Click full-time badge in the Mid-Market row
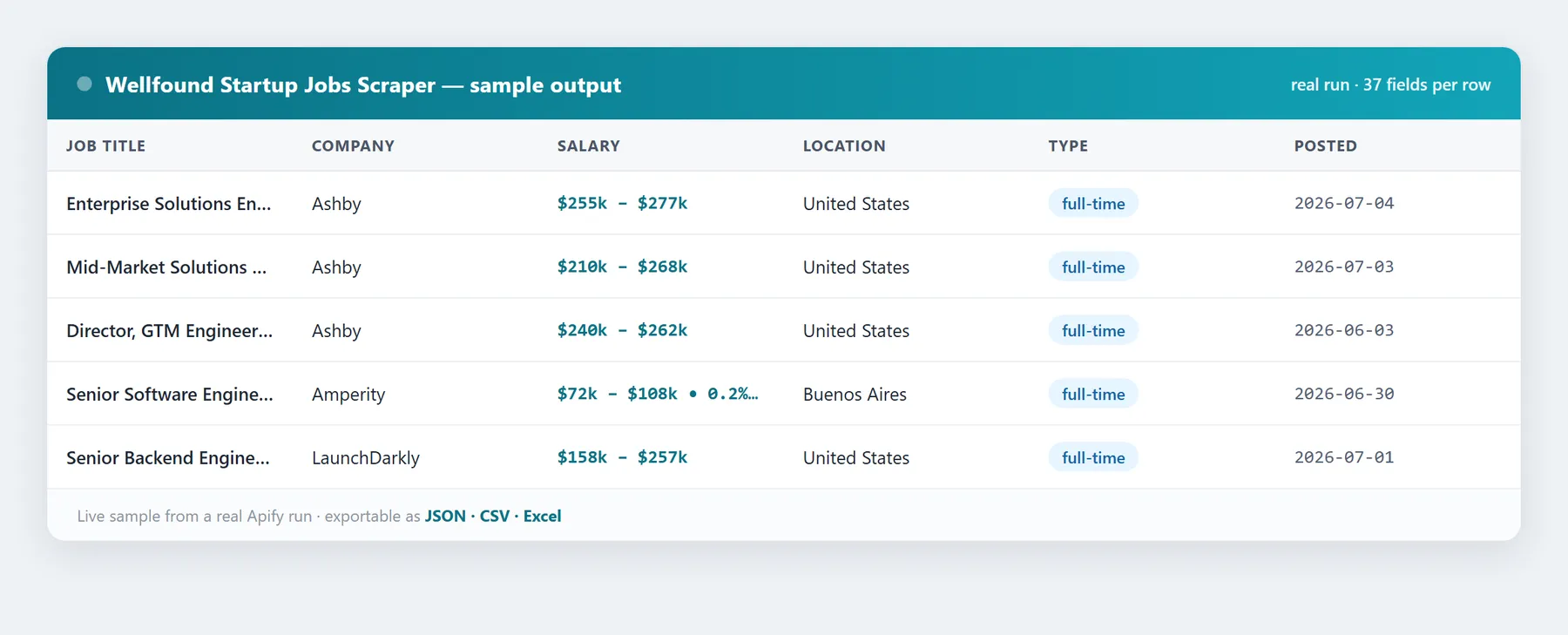Viewport: 1568px width, 635px height. click(1093, 267)
